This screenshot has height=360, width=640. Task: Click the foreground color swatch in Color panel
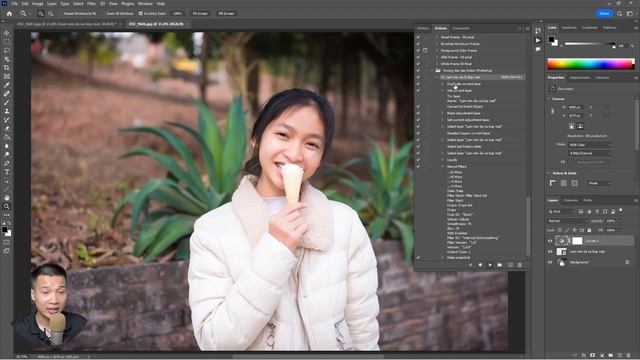[x=551, y=40]
